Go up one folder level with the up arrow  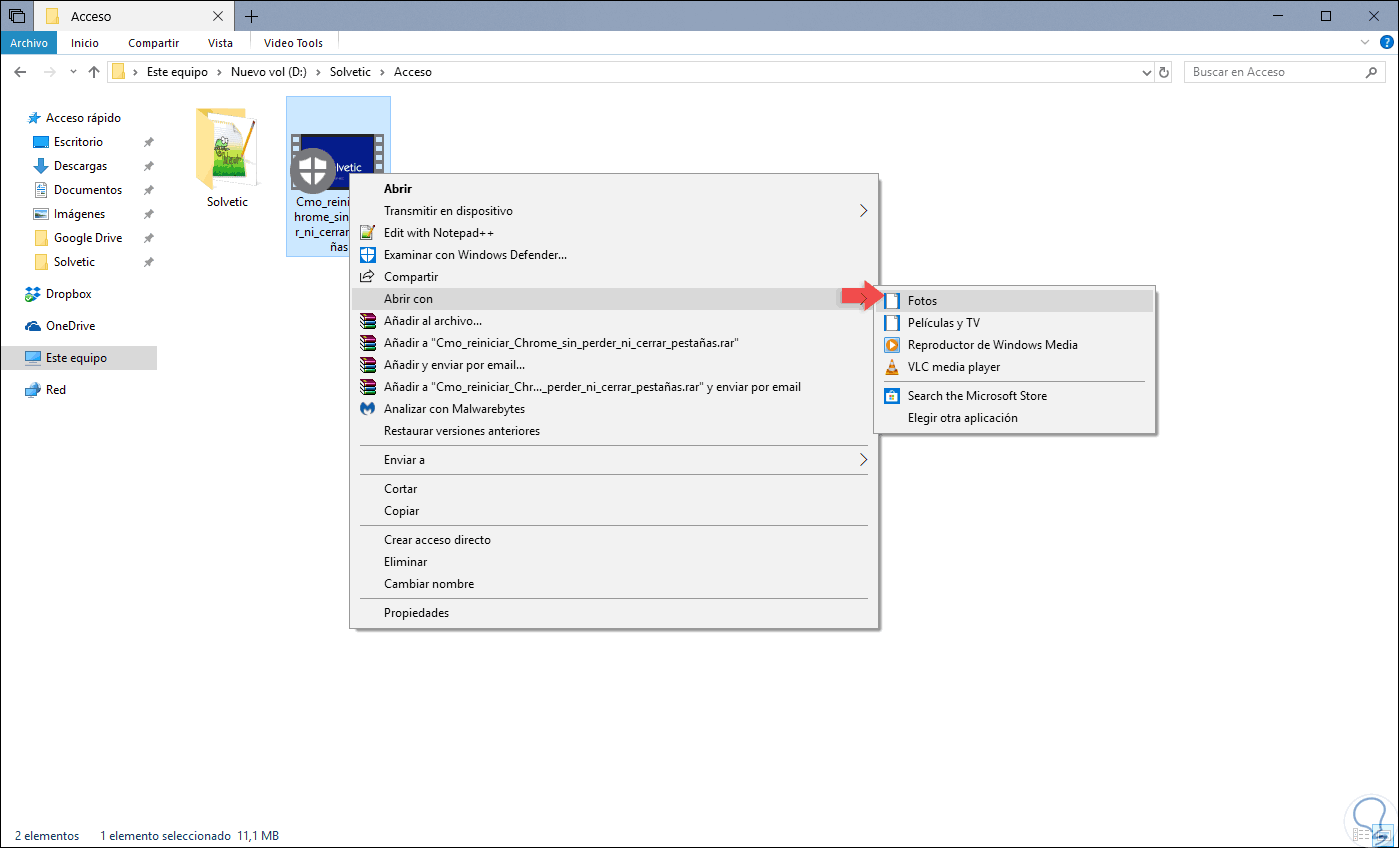pos(94,72)
